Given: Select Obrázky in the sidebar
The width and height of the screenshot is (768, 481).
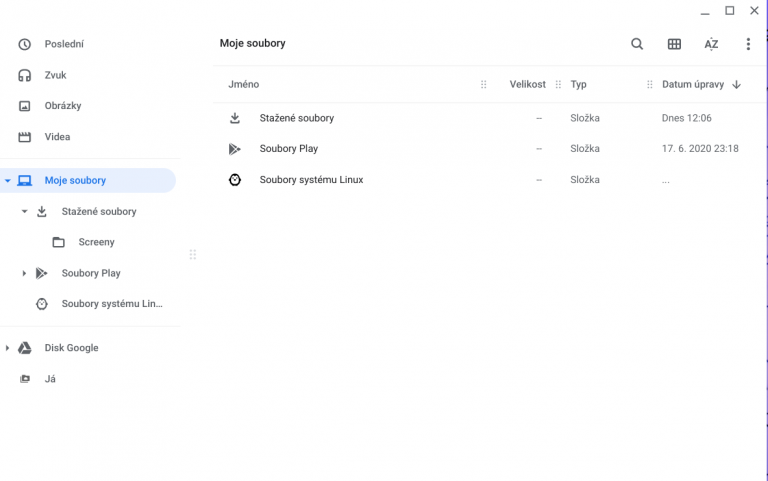Looking at the screenshot, I should click(62, 106).
